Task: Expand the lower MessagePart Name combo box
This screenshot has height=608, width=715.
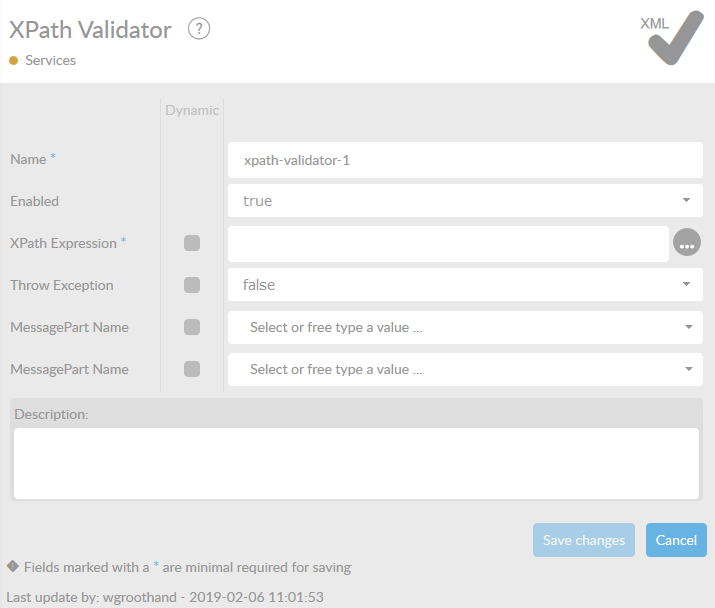Action: pos(465,369)
